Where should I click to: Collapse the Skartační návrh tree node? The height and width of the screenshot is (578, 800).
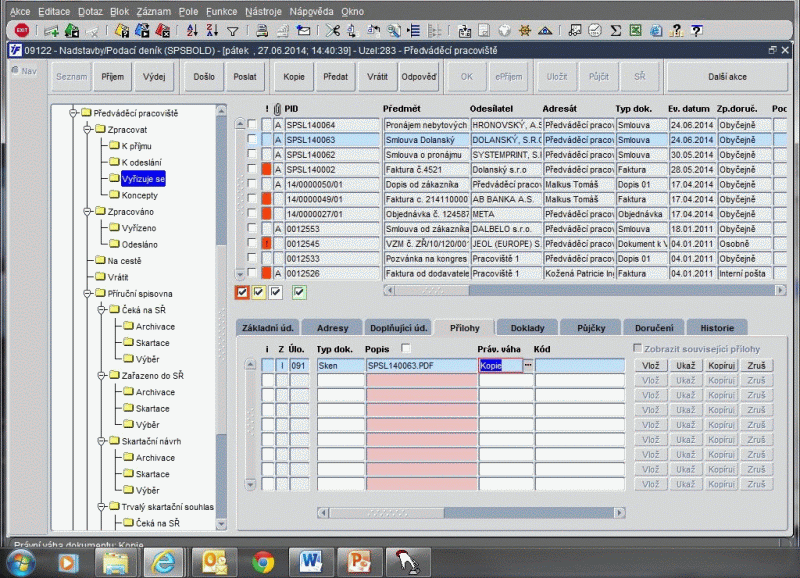pyautogui.click(x=102, y=441)
